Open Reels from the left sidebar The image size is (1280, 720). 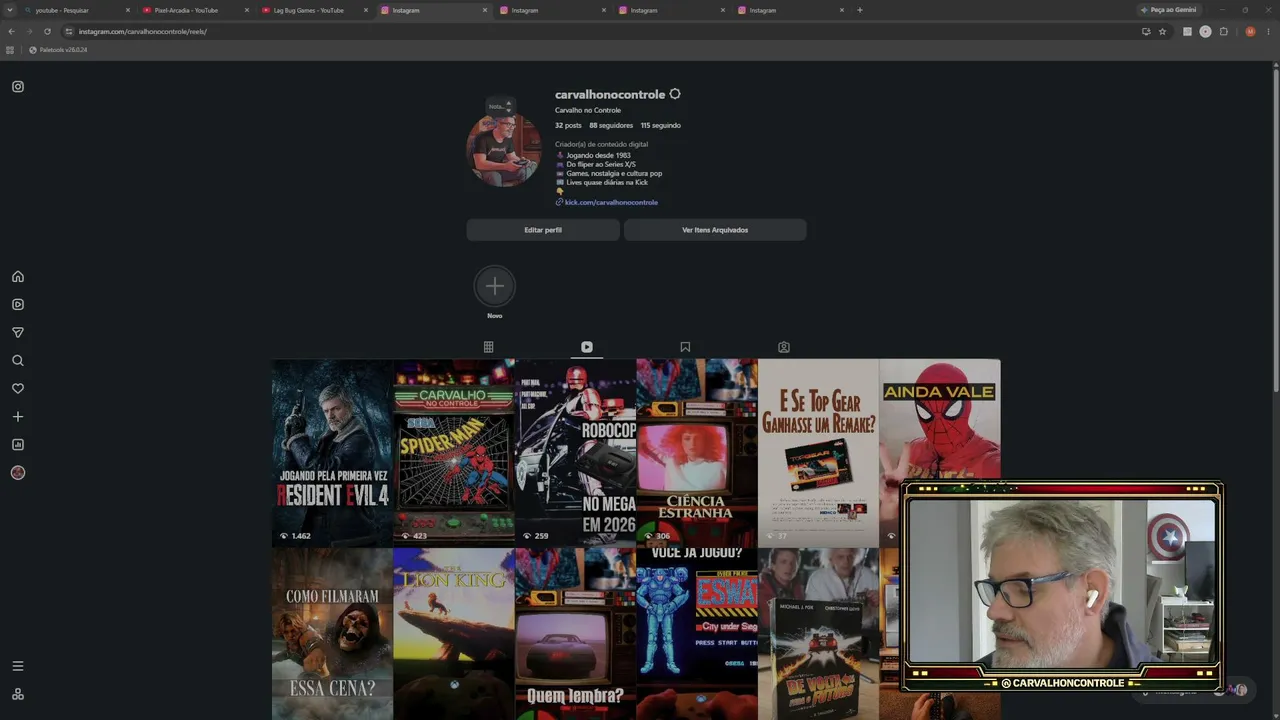point(18,305)
